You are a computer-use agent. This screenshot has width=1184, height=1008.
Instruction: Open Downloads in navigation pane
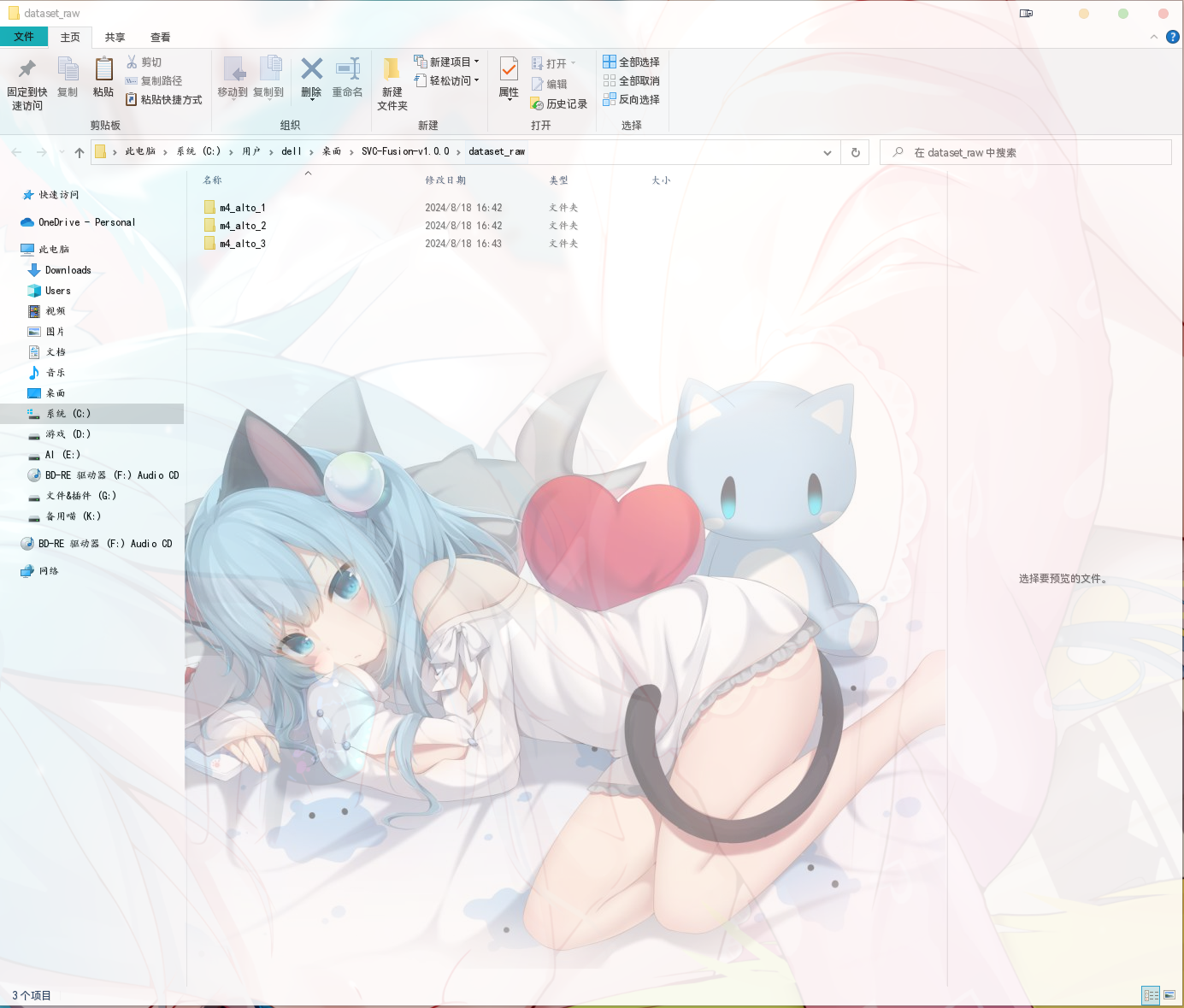pos(60,270)
